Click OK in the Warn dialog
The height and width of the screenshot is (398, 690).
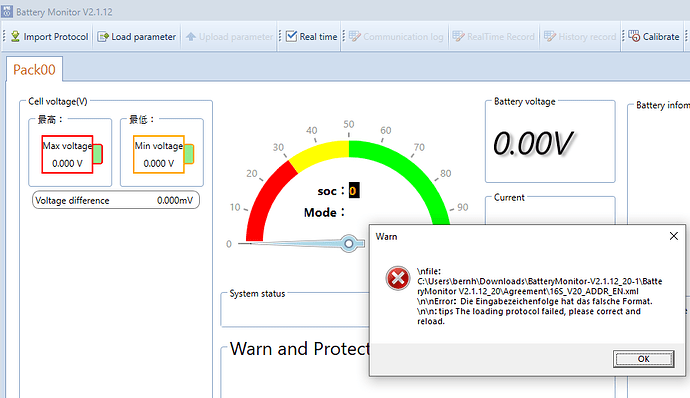[x=643, y=359]
